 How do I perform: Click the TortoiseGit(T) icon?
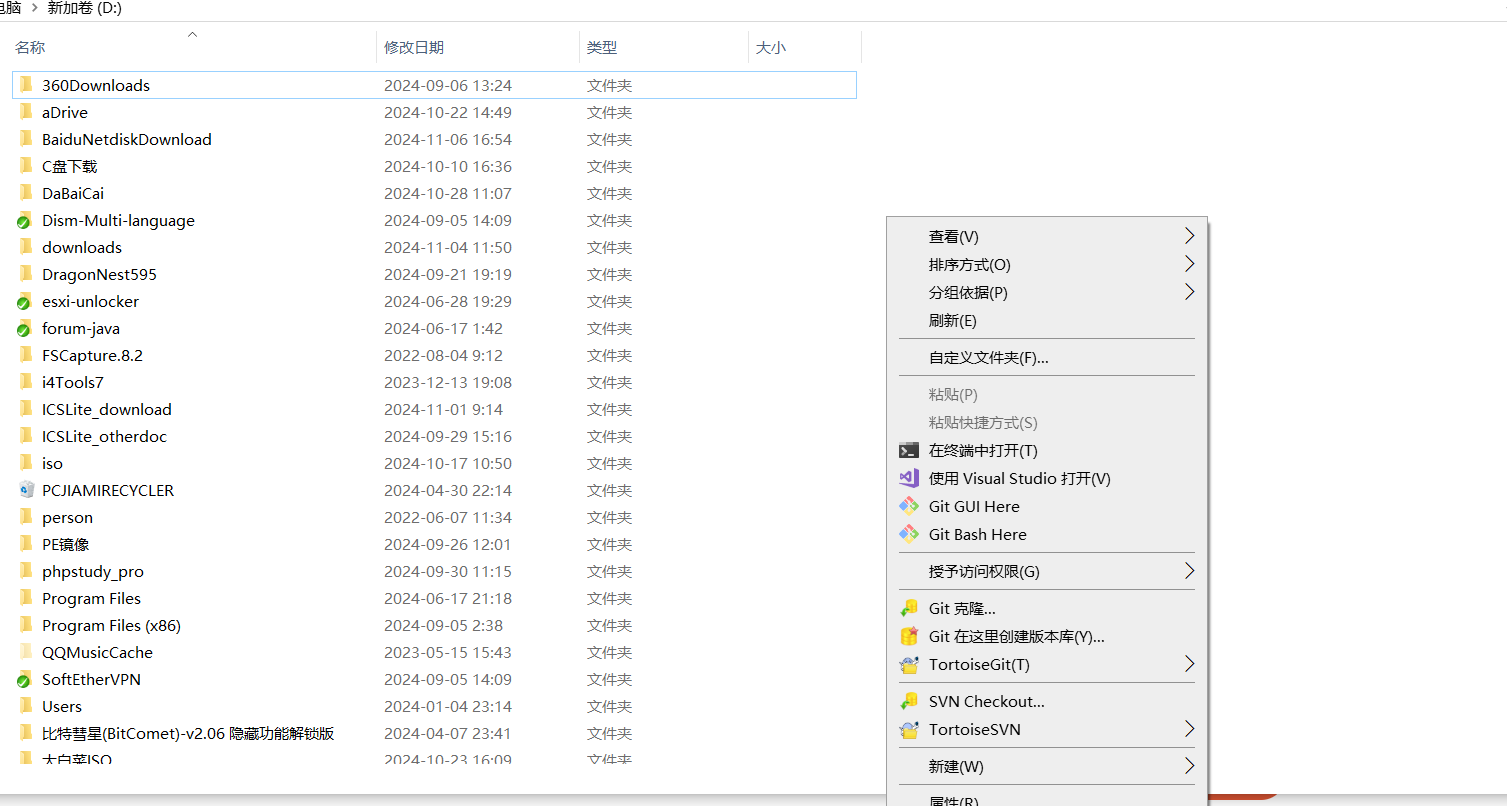[x=909, y=664]
